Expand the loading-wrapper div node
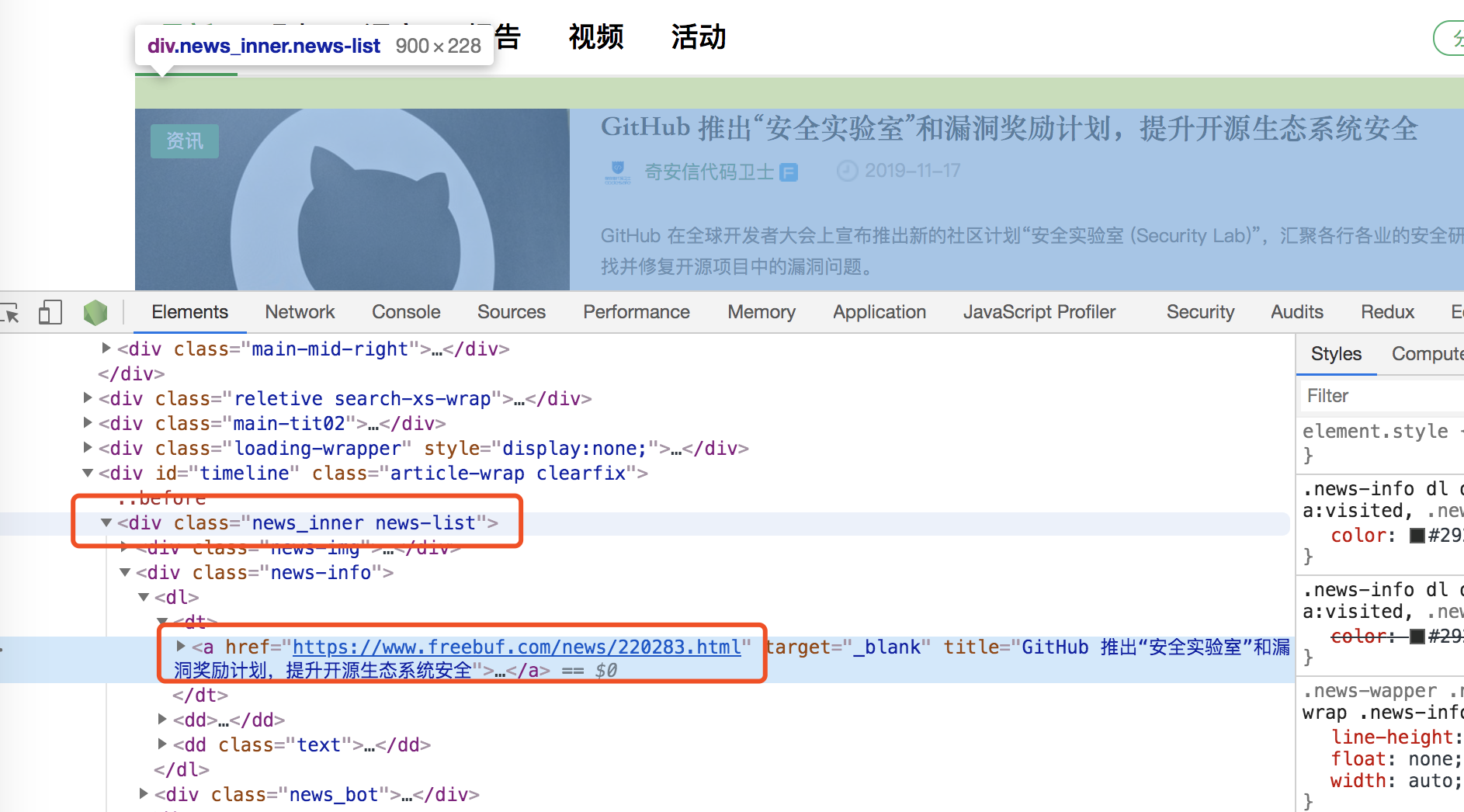Viewport: 1464px width, 812px height. 88,448
